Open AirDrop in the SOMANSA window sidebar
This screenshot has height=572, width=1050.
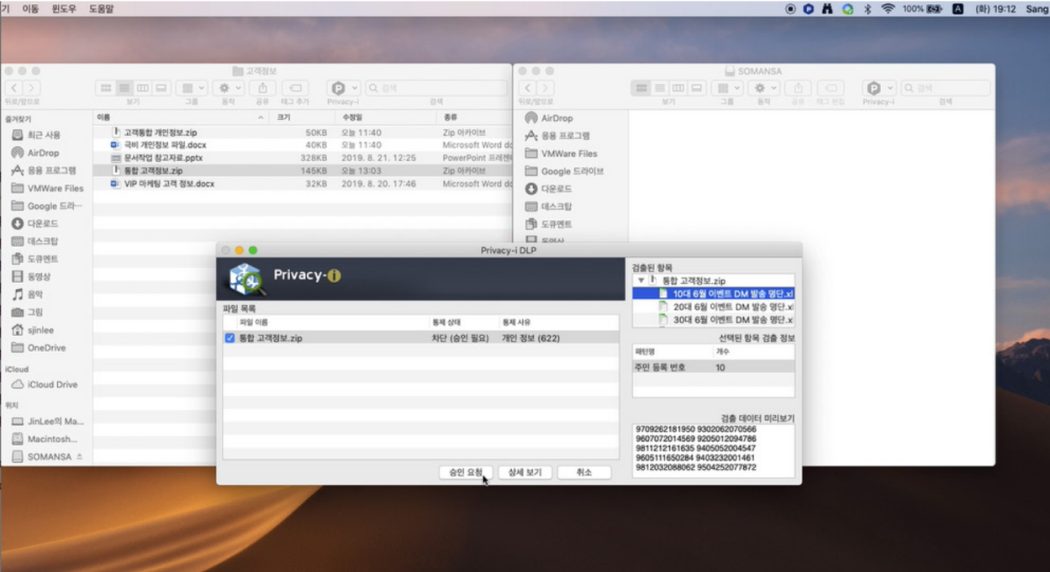pos(559,118)
